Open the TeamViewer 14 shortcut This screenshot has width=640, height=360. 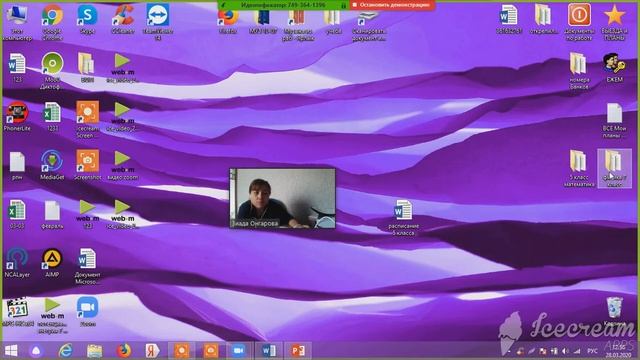[158, 22]
